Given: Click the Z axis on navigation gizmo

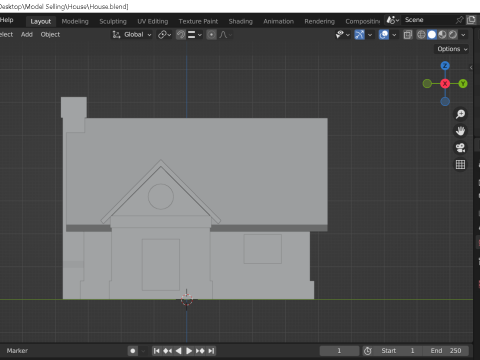Looking at the screenshot, I should [445, 66].
